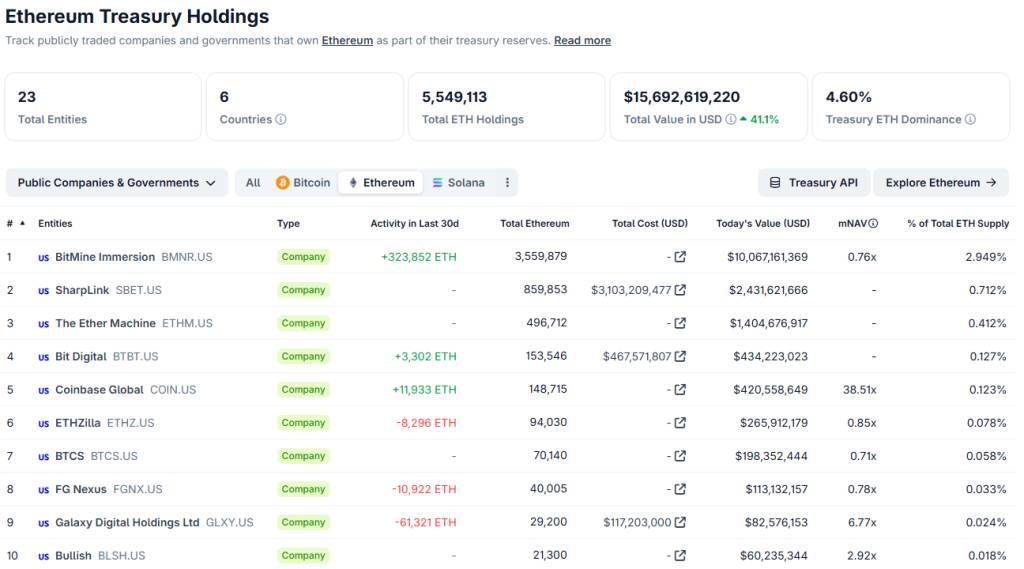Open Galaxy Digital Holdings Ltd entity page
Viewport: 1024px width, 569px height.
click(127, 523)
